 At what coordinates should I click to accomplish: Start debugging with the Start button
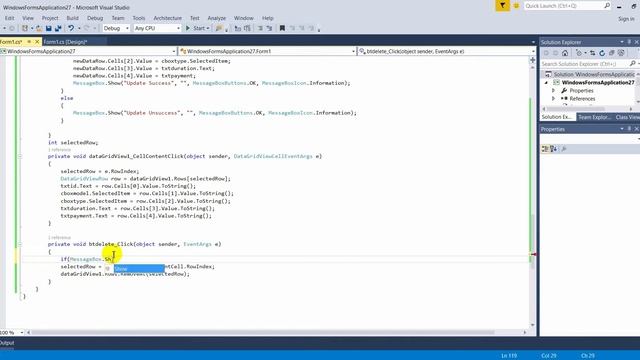point(196,28)
